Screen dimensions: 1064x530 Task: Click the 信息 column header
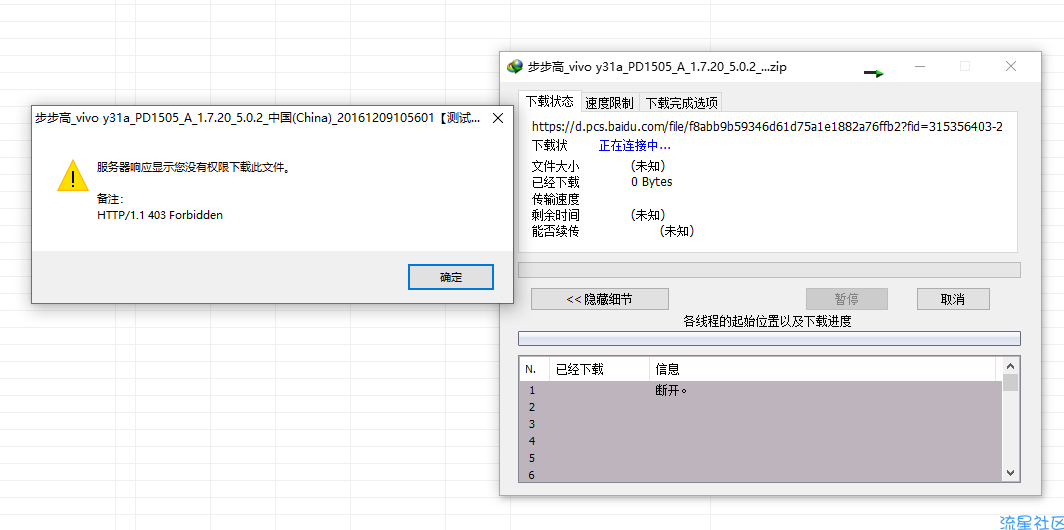click(667, 369)
